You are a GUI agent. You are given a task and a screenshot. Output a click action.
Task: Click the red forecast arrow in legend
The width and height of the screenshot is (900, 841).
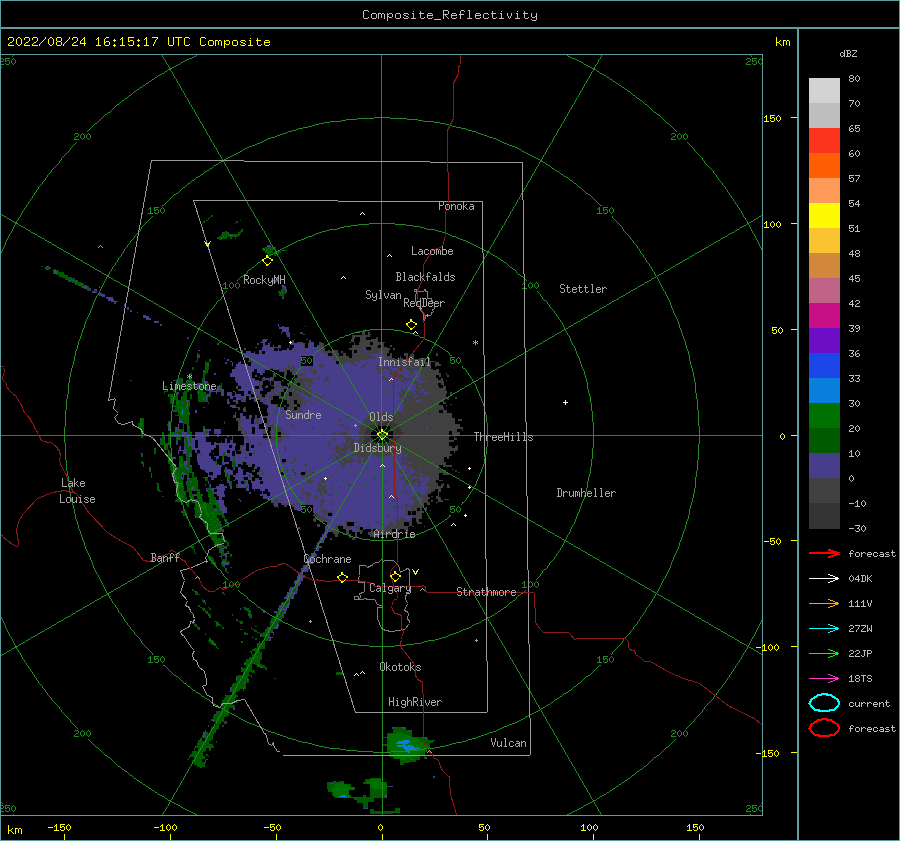824,553
